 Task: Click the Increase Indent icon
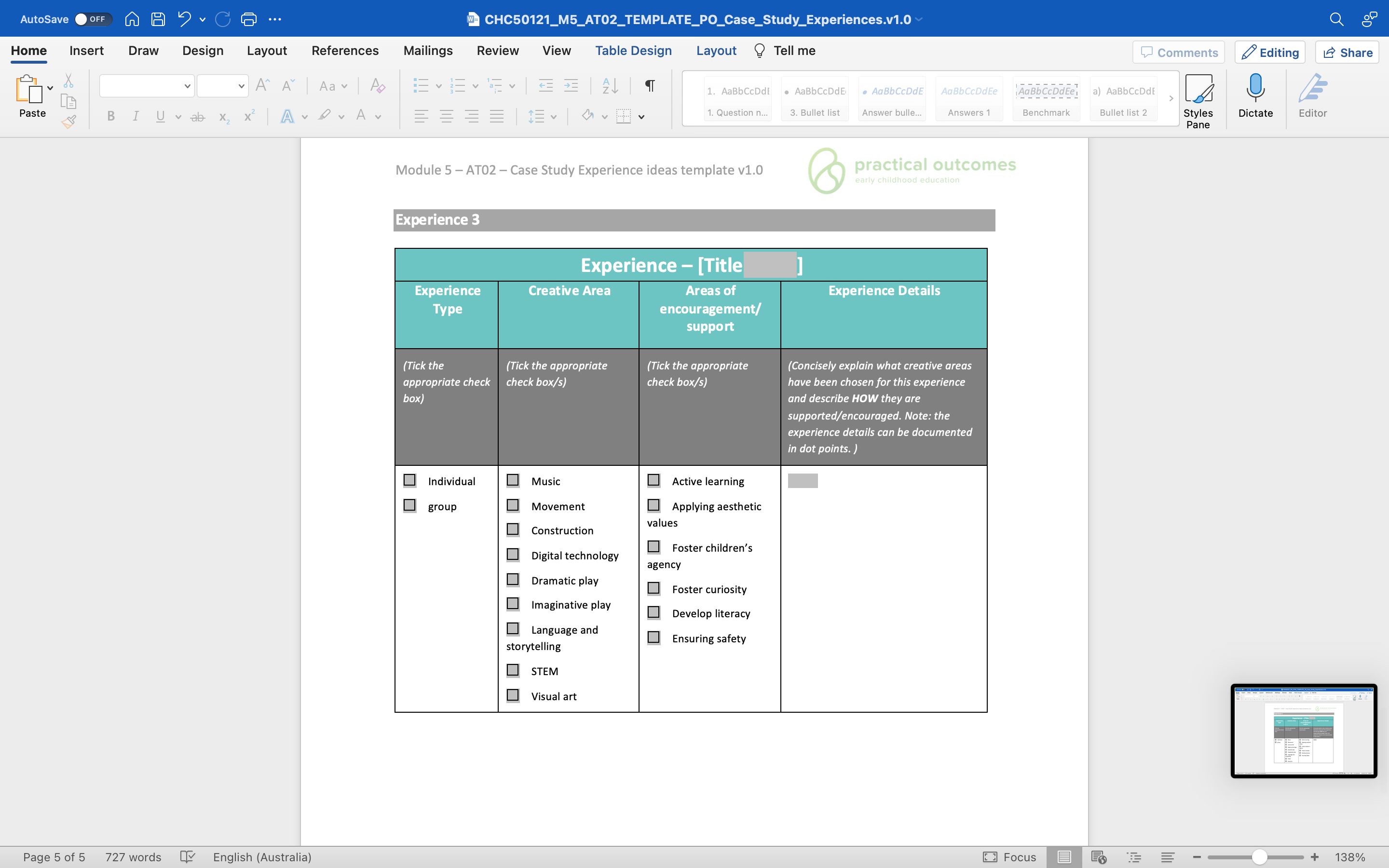point(571,86)
